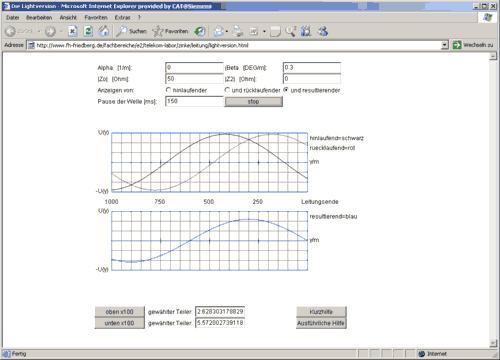Open the Back button history dropdown
Viewport: 500px width, 360px height.
39,31
